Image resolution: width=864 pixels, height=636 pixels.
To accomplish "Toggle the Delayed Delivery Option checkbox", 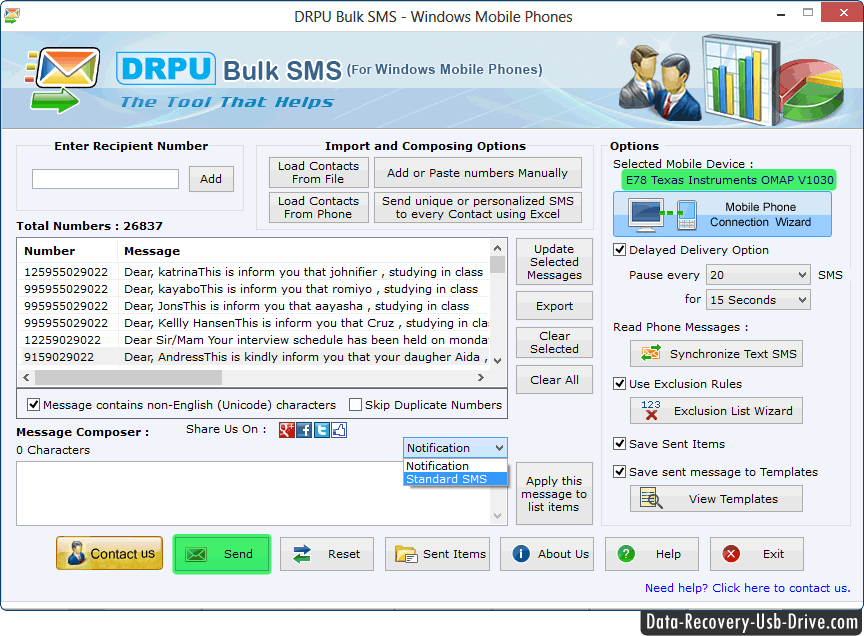I will tap(619, 250).
